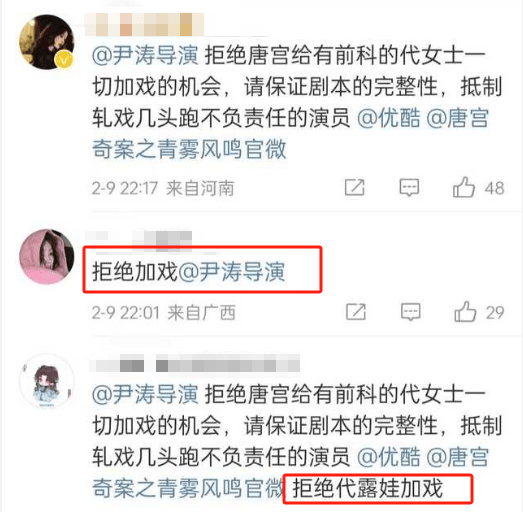Reply to the first comment from 河南

(x=409, y=187)
